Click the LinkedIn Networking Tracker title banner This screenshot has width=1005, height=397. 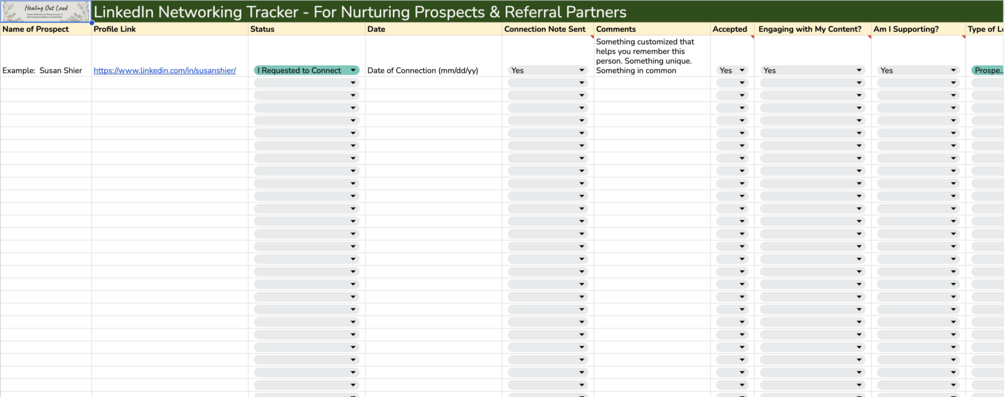coord(548,12)
